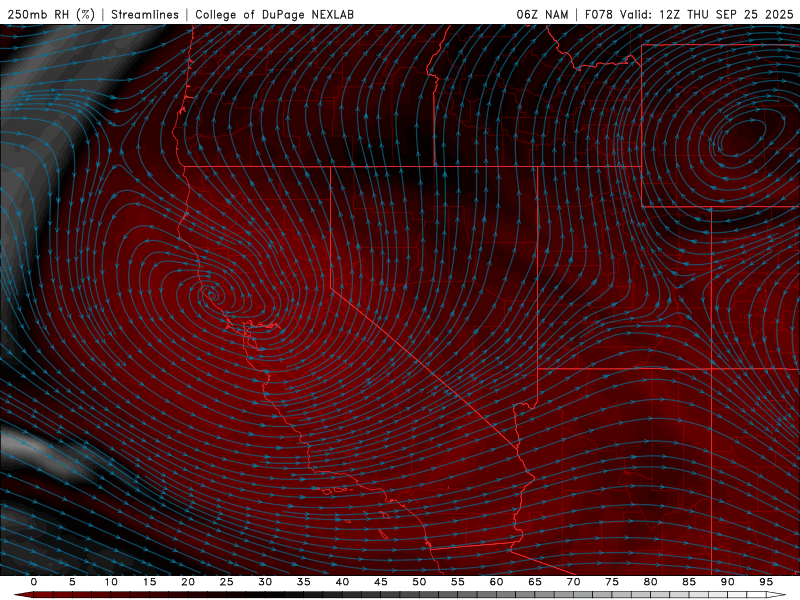The width and height of the screenshot is (800, 600).
Task: Click the 0 value on the colorbar
Action: click(x=34, y=582)
